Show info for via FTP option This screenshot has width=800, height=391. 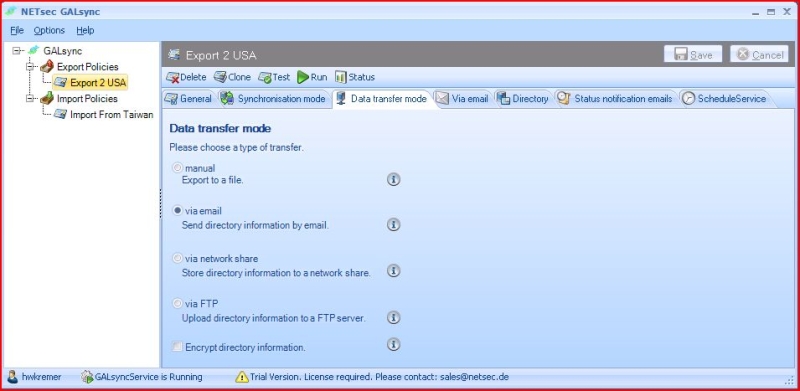pos(393,317)
